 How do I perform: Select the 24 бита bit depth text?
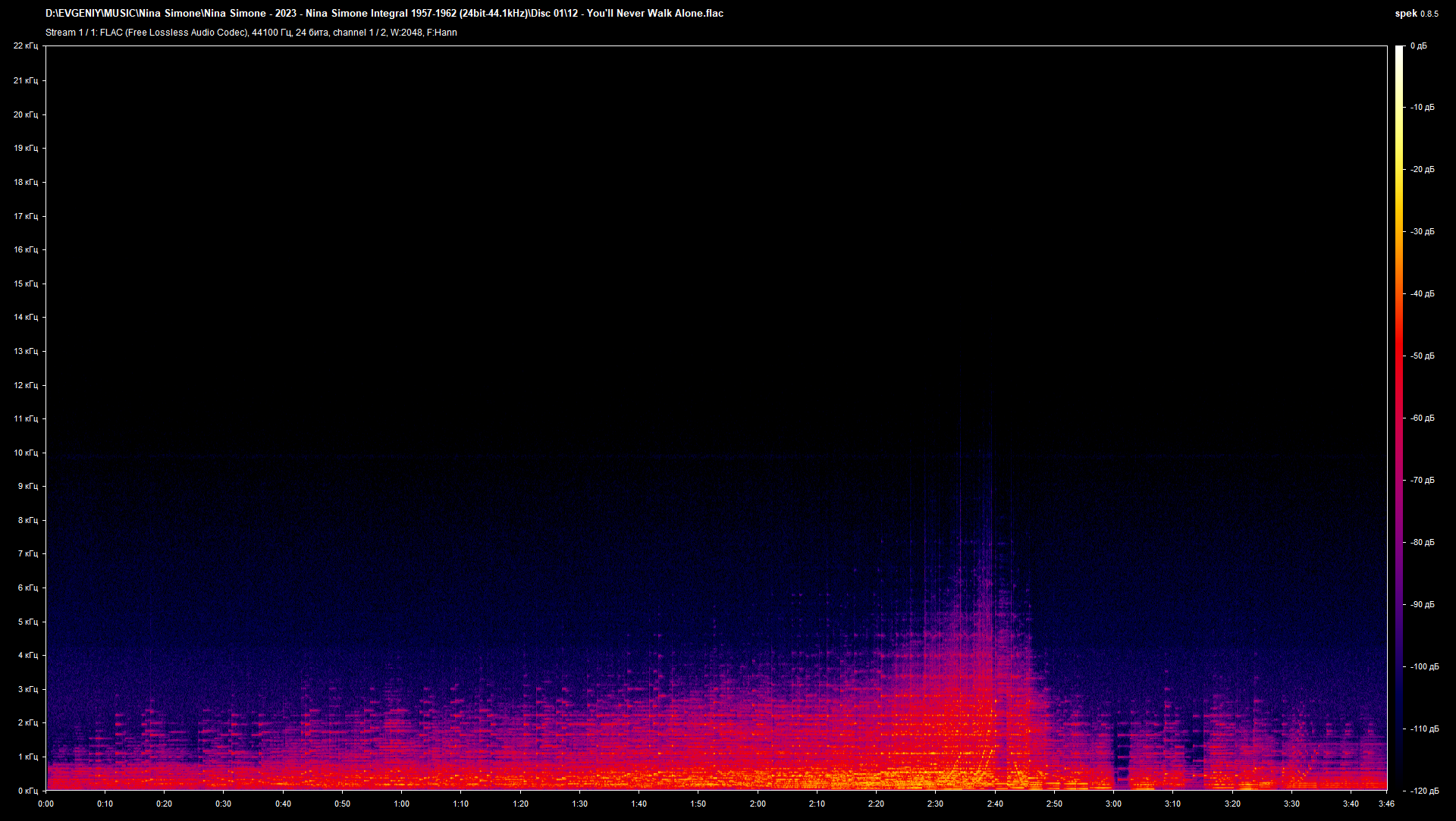311,33
